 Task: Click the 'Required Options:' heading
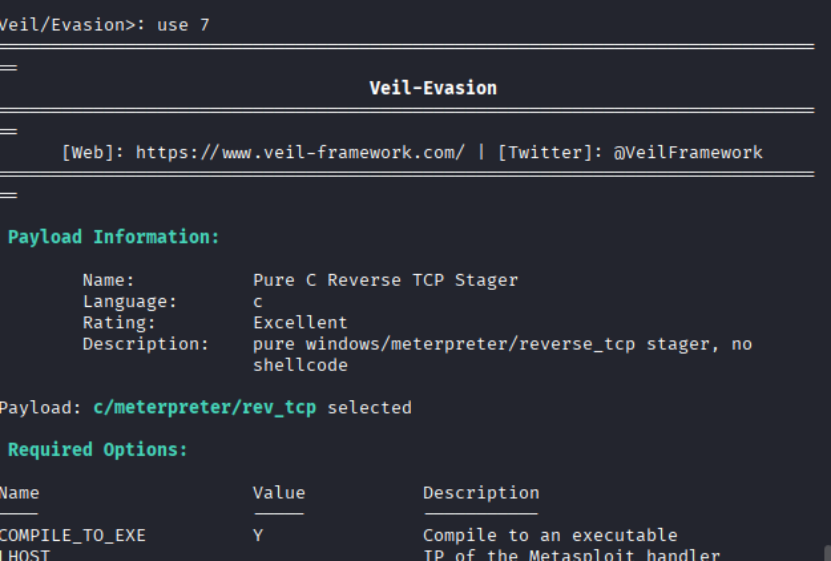pyautogui.click(x=98, y=450)
